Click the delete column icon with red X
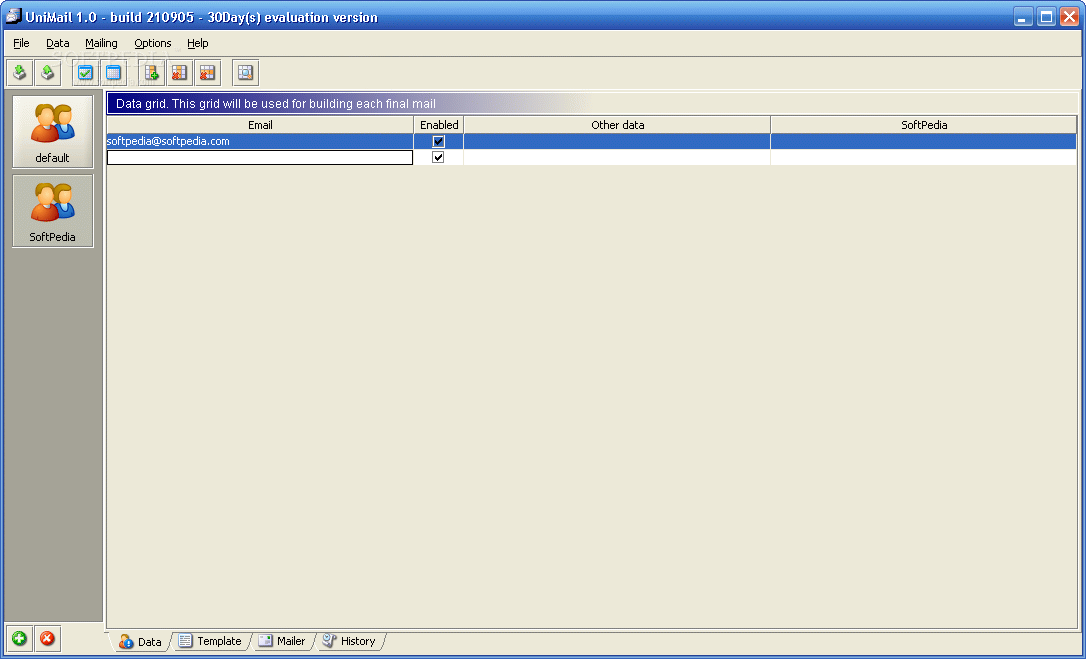The width and height of the screenshot is (1086, 659). (179, 73)
